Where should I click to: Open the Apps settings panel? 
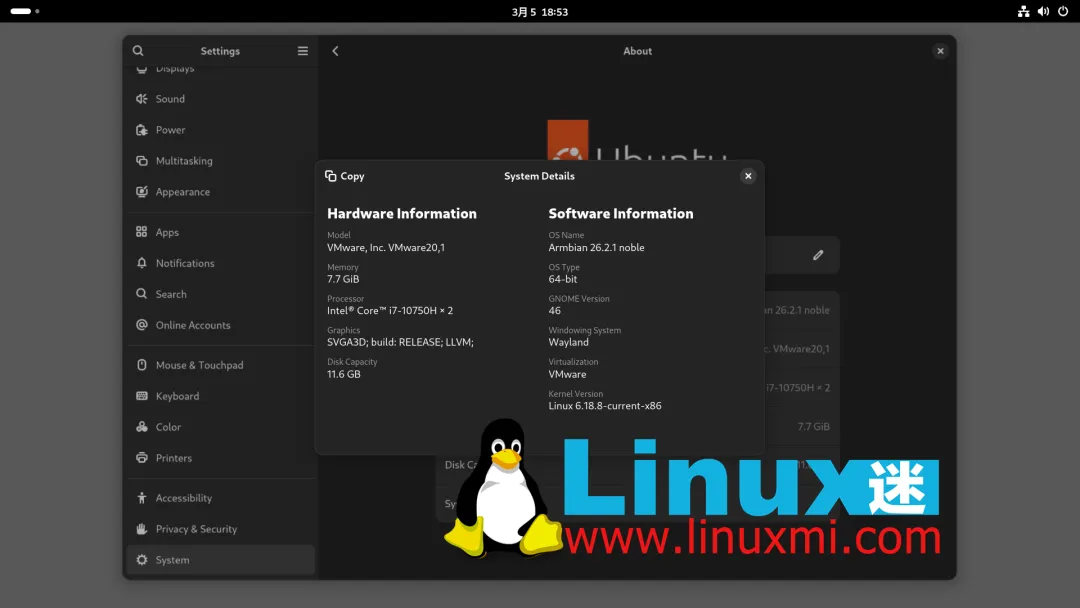220,232
